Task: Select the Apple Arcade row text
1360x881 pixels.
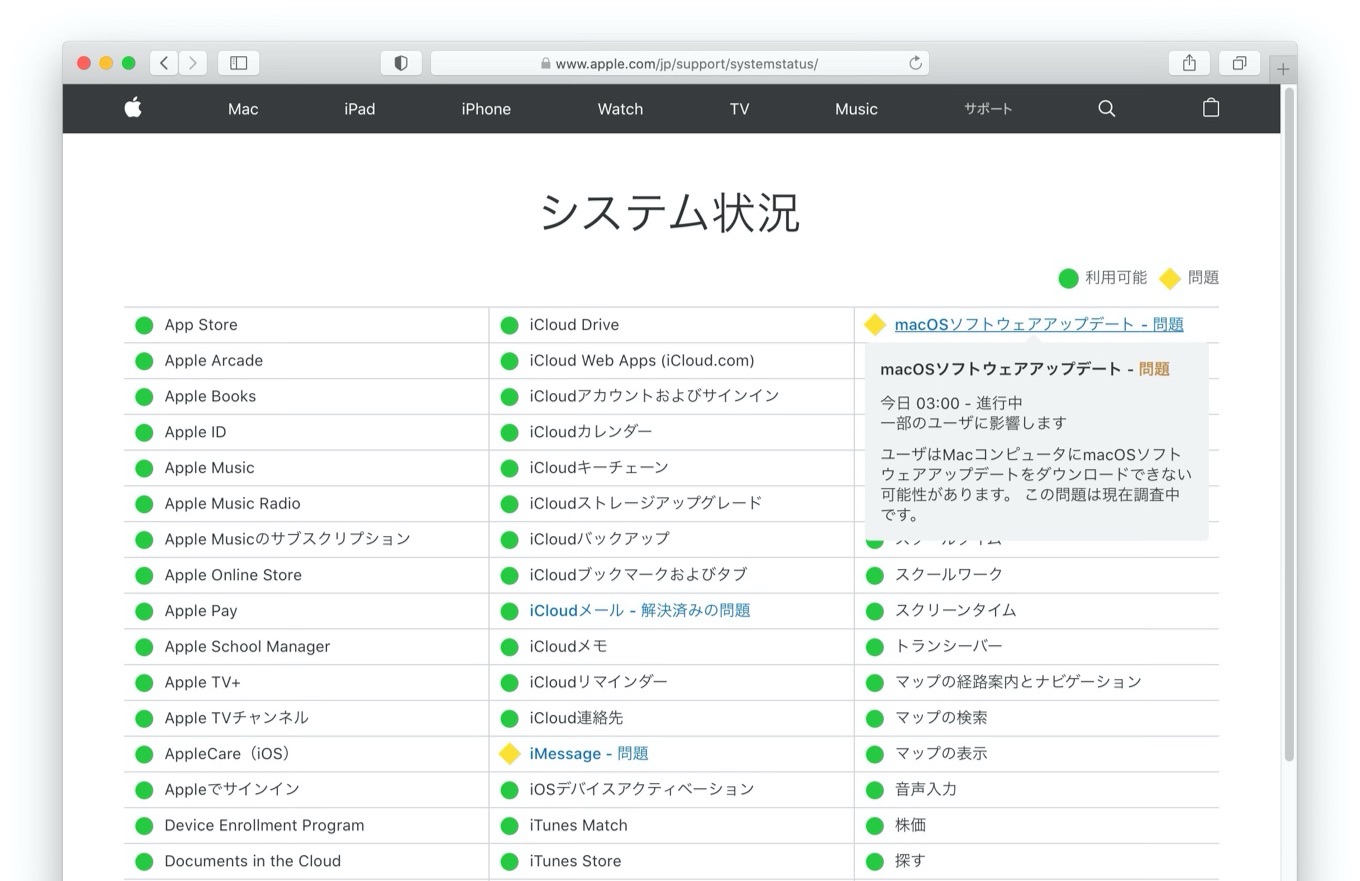Action: (214, 360)
